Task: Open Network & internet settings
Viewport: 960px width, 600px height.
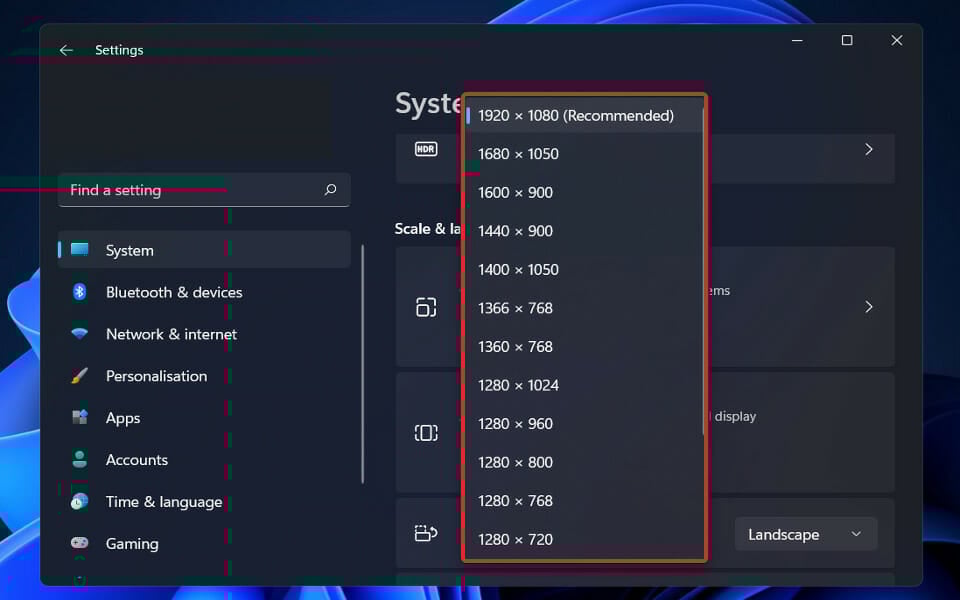Action: point(204,334)
